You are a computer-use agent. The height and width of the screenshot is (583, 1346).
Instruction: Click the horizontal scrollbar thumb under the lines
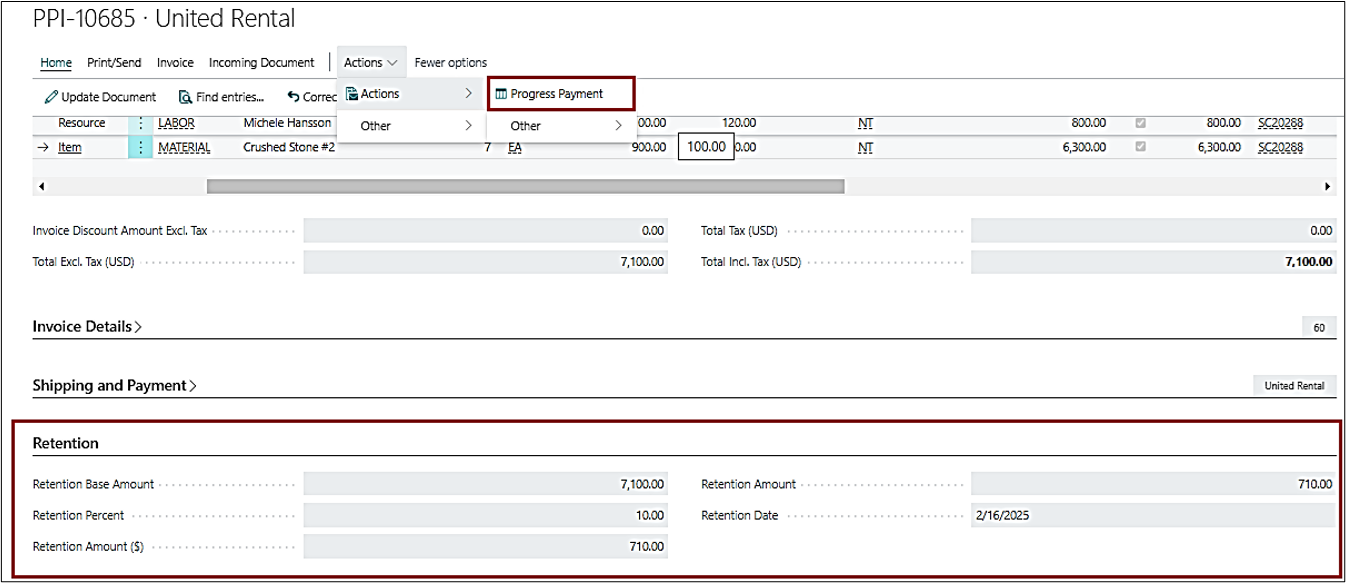click(x=525, y=187)
